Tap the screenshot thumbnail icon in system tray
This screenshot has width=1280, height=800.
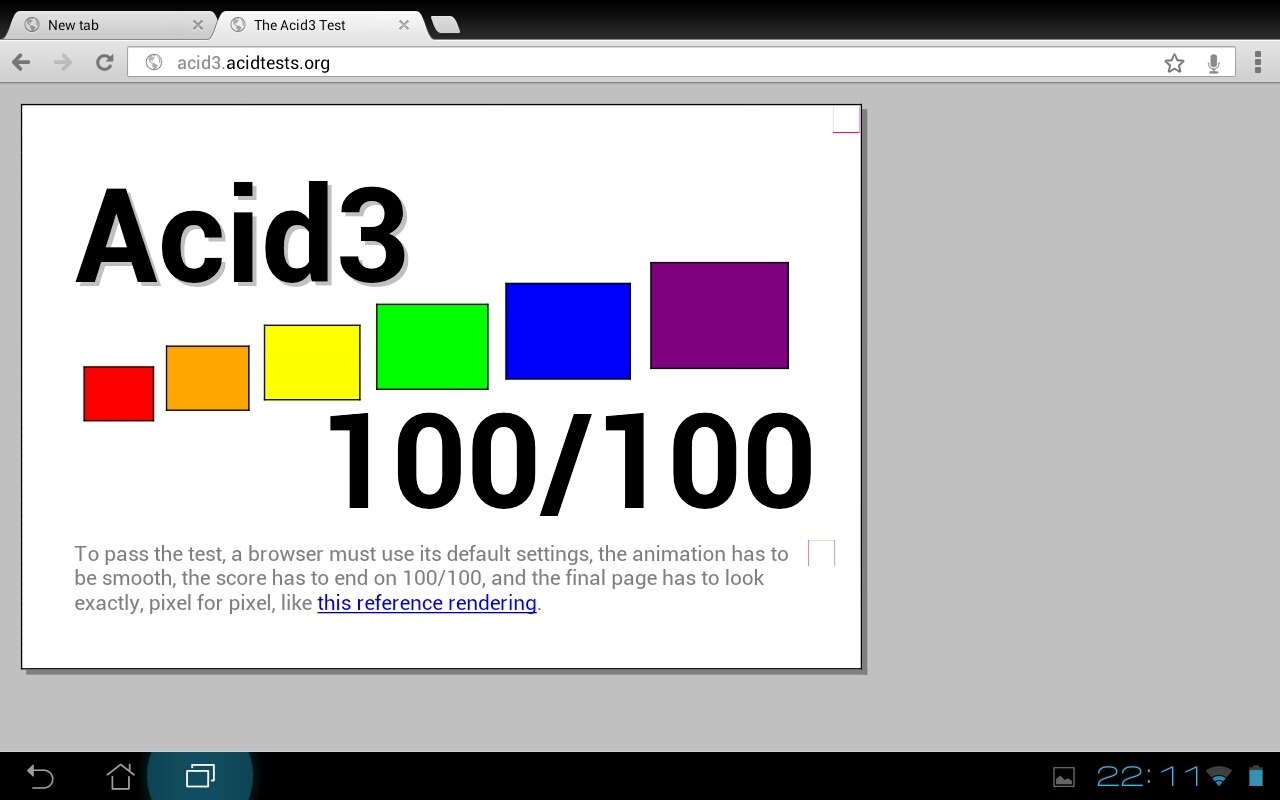click(x=1064, y=776)
